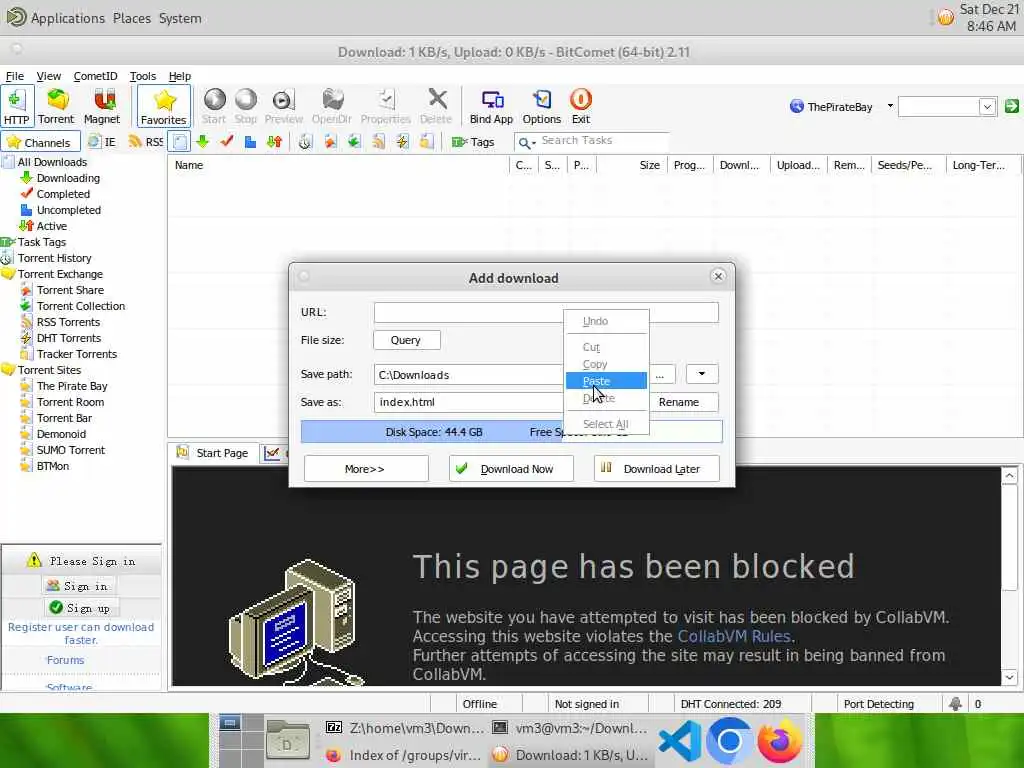Open the Options toolbar icon
1024x768 pixels.
pyautogui.click(x=541, y=106)
